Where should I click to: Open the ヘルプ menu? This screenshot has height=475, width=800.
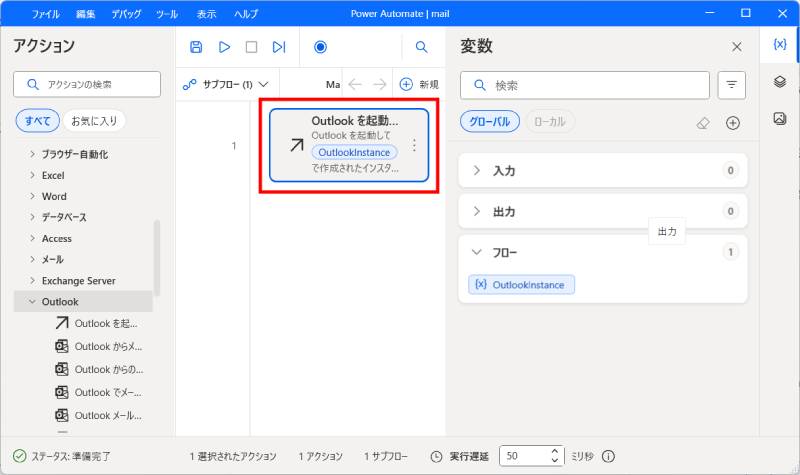coord(246,14)
